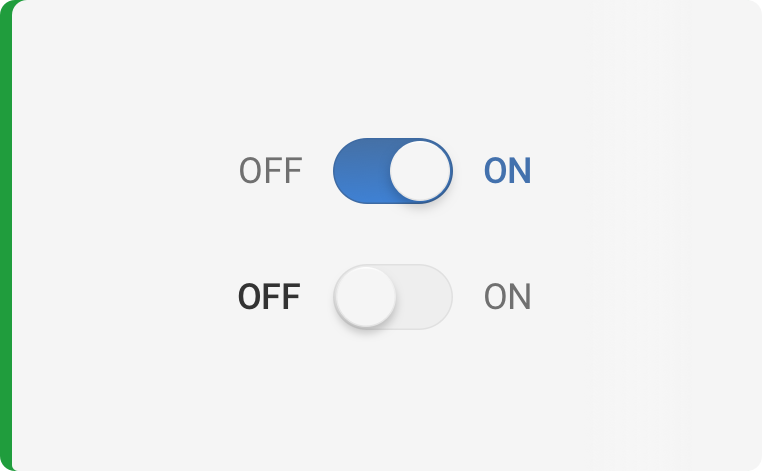762x471 pixels.
Task: Select the gray OFF label beside the blue switch
Action: [270, 172]
